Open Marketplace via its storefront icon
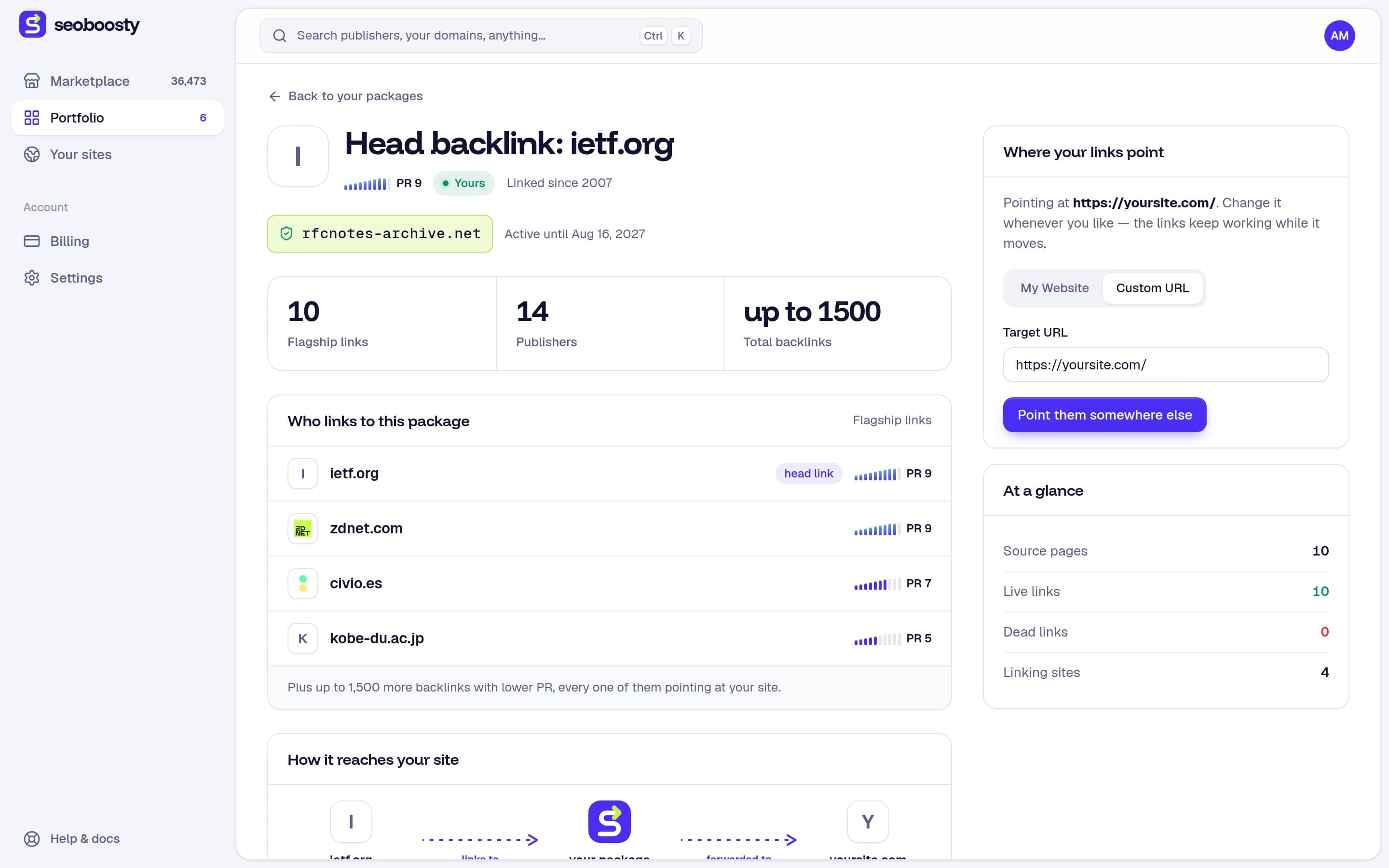 pyautogui.click(x=31, y=81)
